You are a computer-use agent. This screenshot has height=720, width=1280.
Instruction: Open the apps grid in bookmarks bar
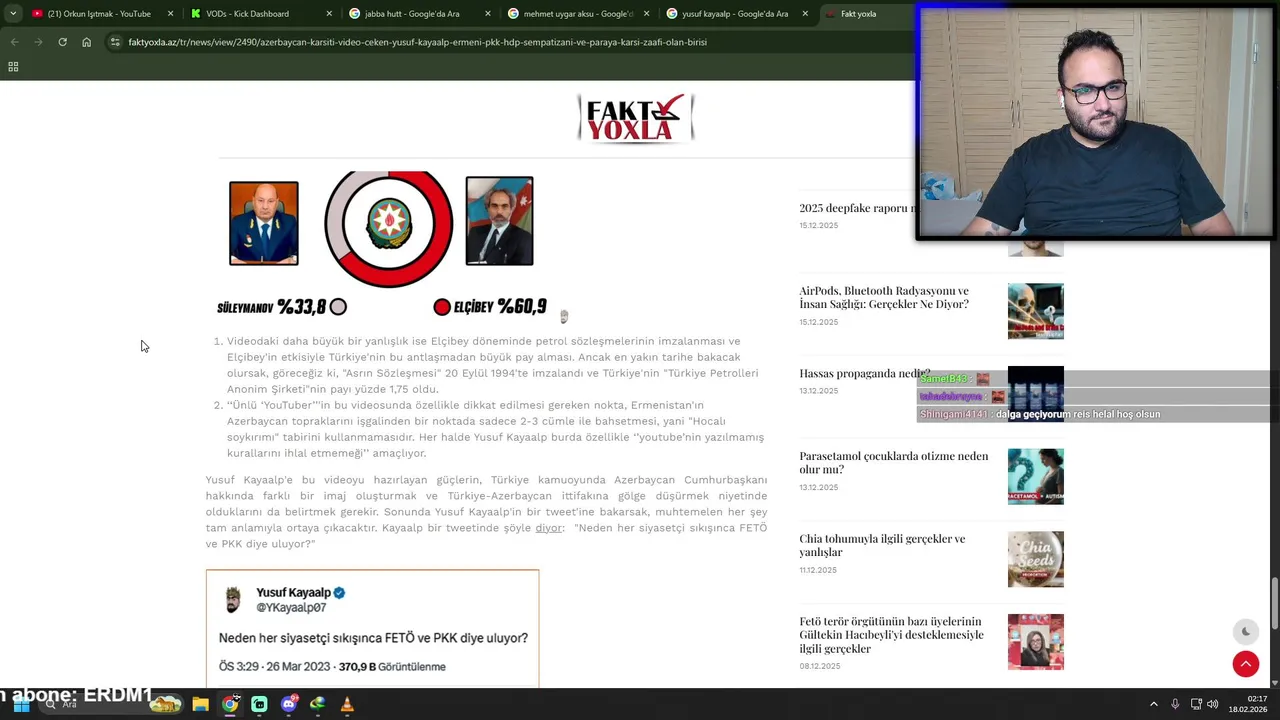point(13,67)
